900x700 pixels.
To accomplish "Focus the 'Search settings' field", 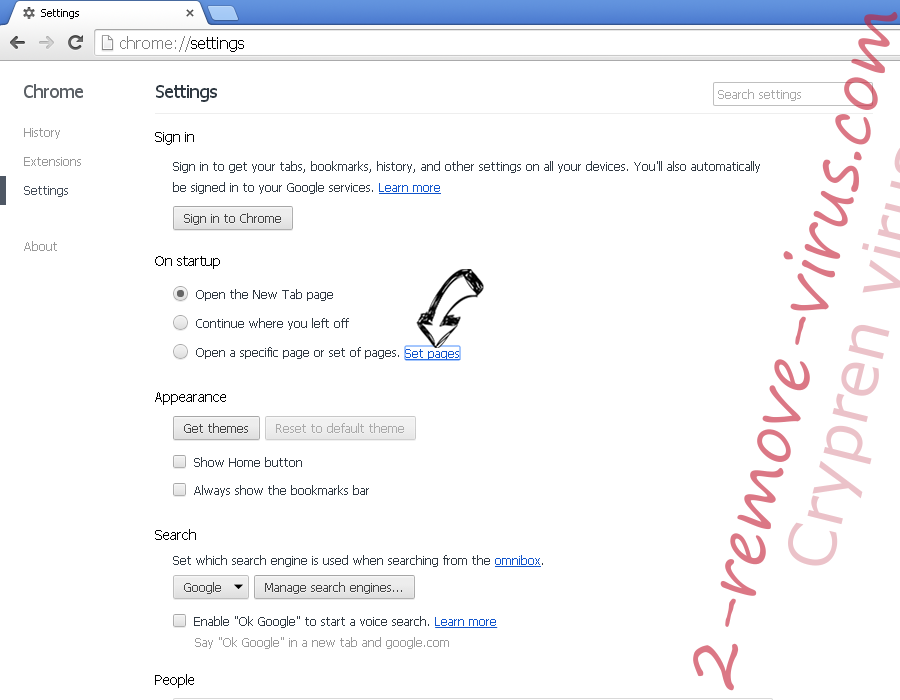I will point(792,94).
